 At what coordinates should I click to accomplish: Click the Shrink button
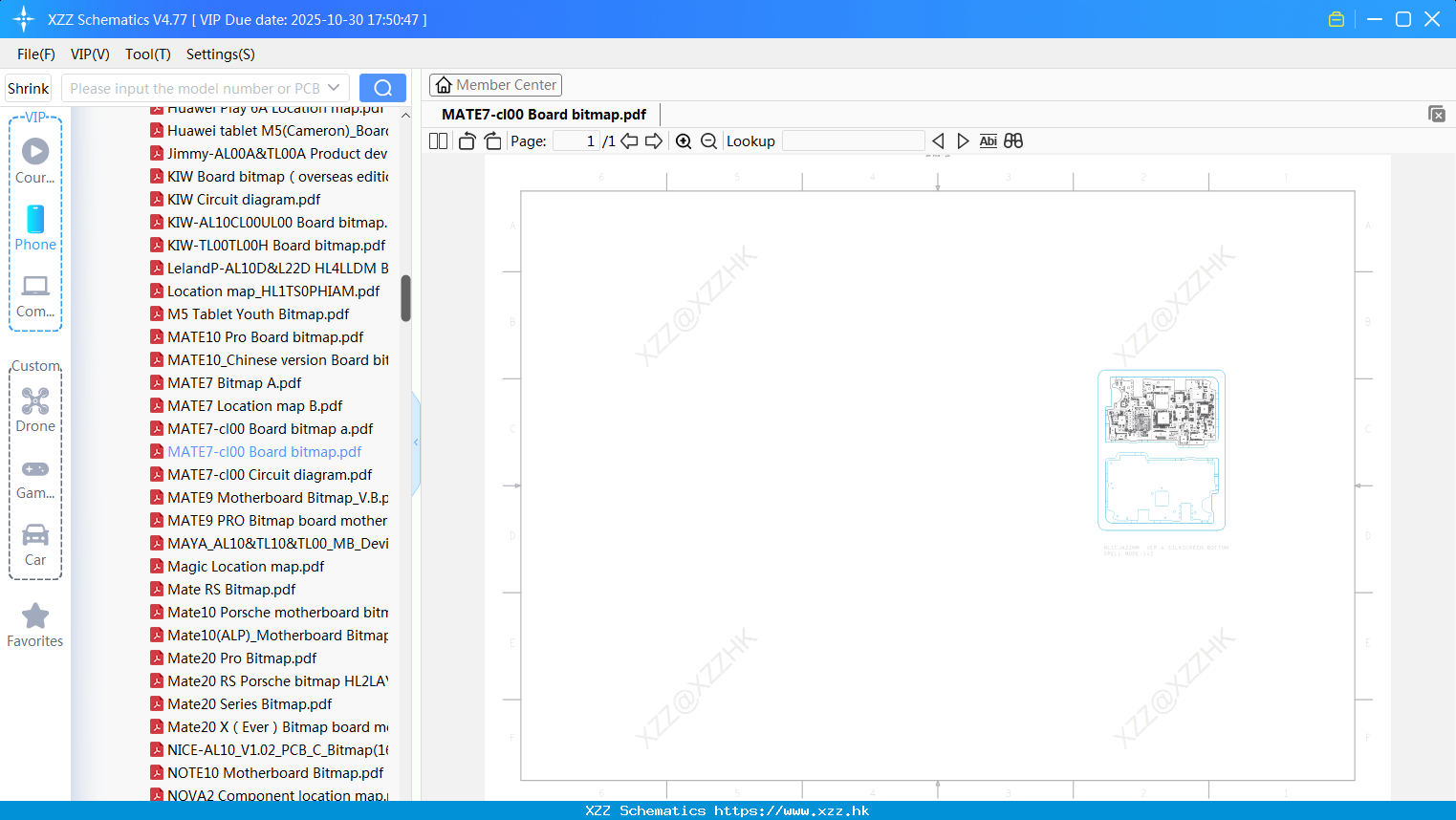(28, 88)
